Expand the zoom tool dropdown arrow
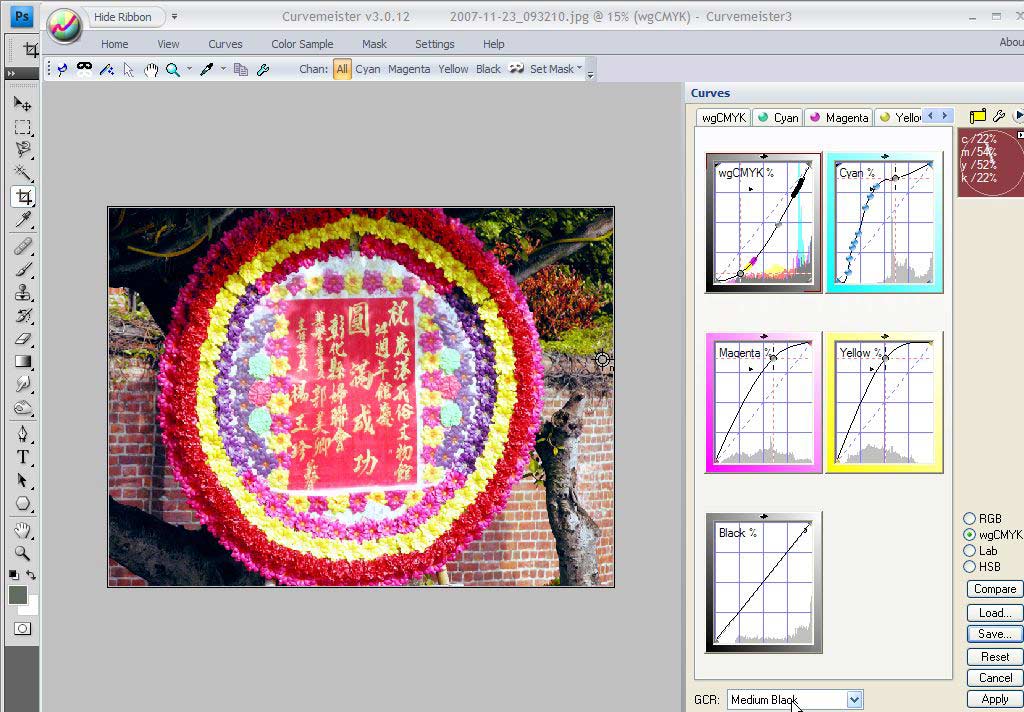This screenshot has height=712, width=1024. tap(189, 70)
